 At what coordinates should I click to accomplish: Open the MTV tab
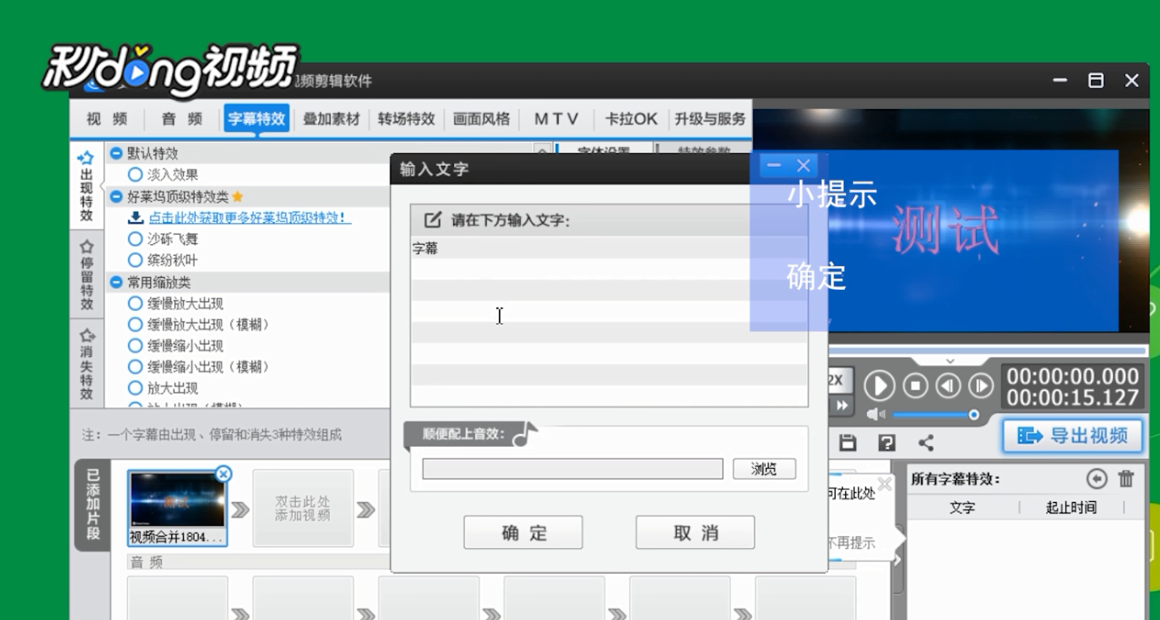[556, 118]
